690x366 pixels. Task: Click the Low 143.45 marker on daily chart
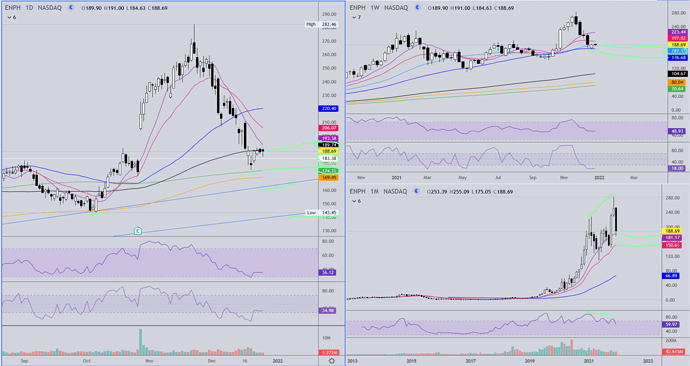point(322,212)
